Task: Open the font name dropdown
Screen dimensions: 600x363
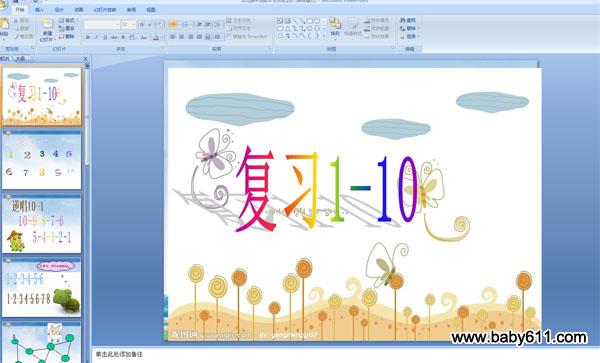Action: tap(117, 24)
